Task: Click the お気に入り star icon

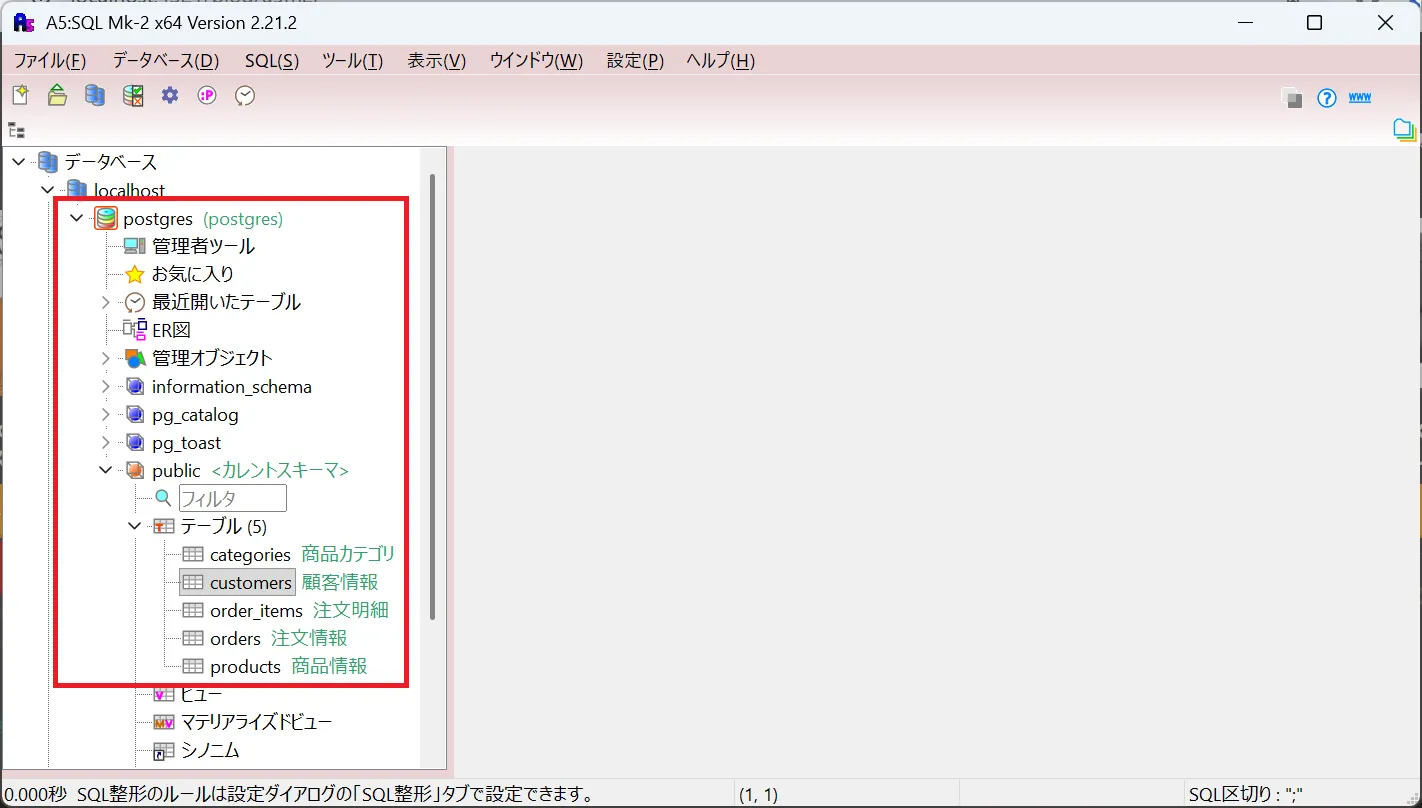Action: tap(135, 274)
